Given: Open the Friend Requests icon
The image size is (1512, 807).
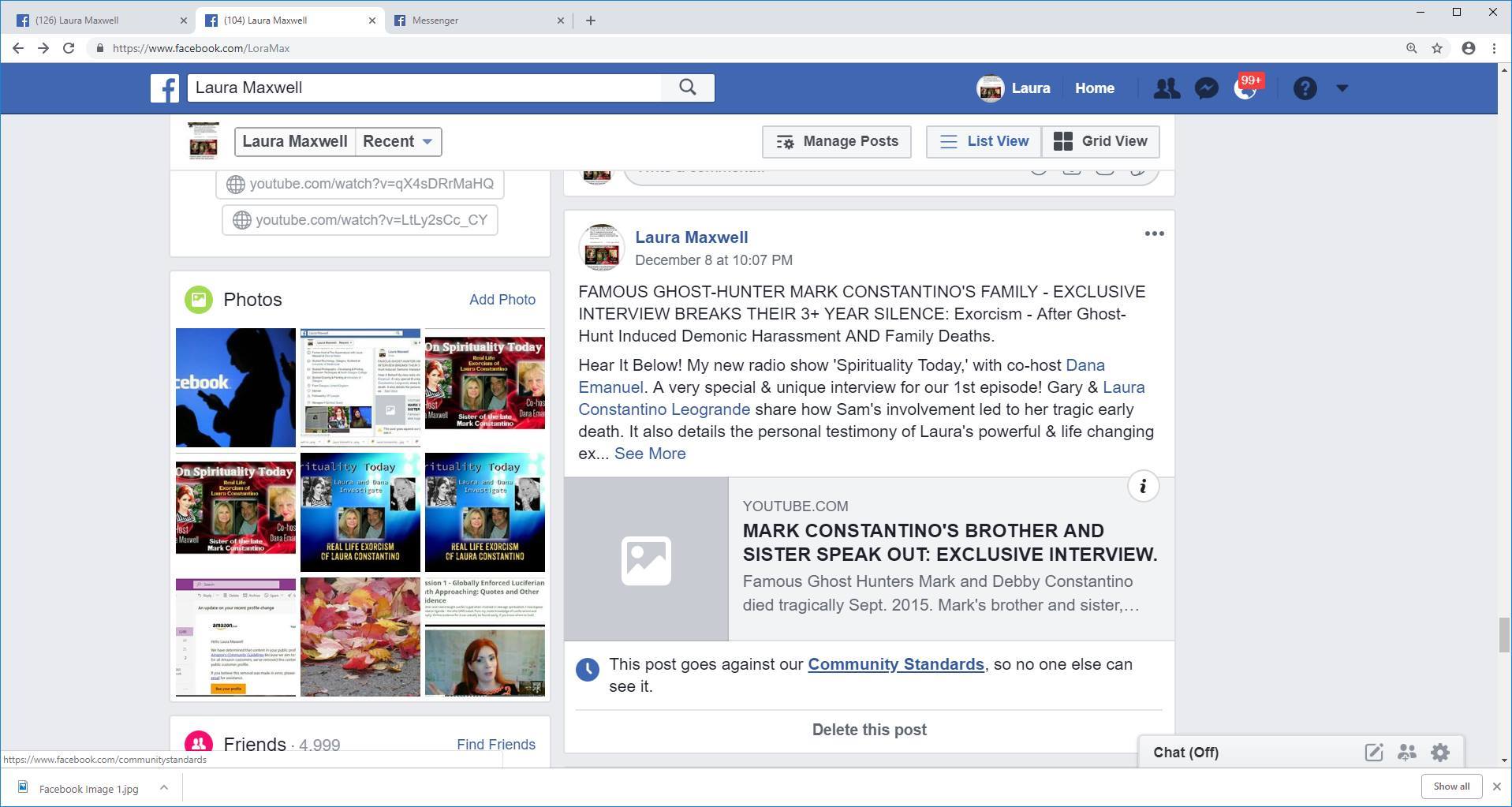Looking at the screenshot, I should point(1167,88).
